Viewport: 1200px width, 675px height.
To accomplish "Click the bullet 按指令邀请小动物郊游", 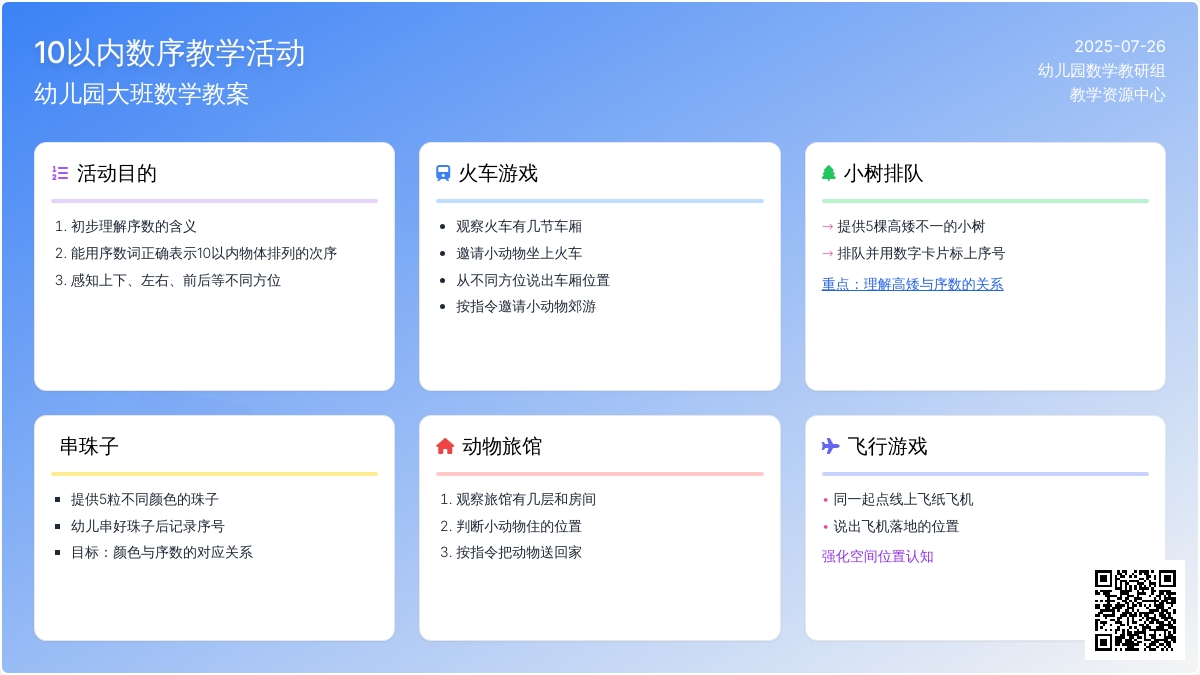I will point(526,307).
